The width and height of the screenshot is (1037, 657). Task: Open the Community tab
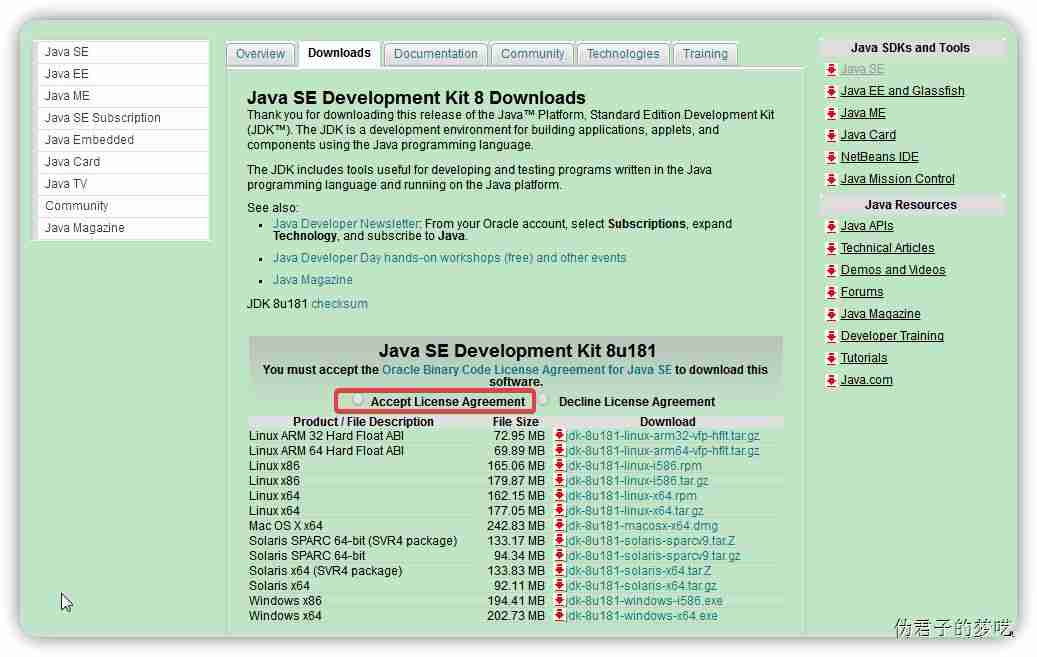click(x=532, y=54)
